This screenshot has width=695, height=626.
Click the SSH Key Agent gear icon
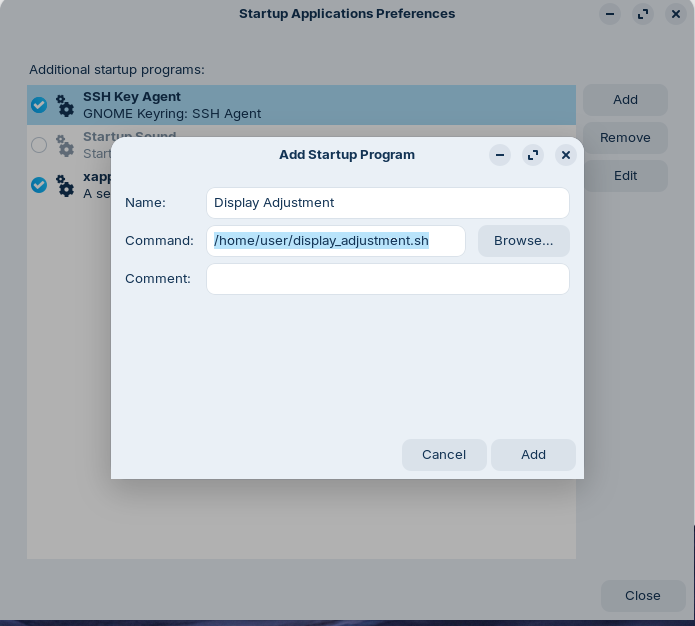(65, 105)
